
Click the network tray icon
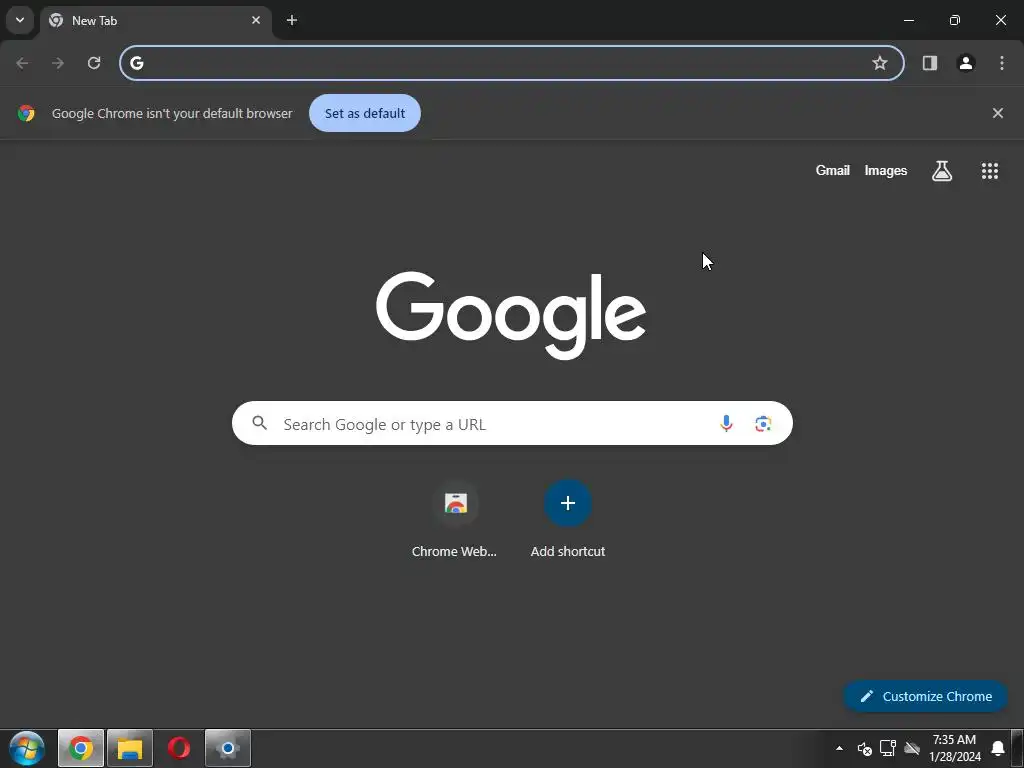point(888,748)
